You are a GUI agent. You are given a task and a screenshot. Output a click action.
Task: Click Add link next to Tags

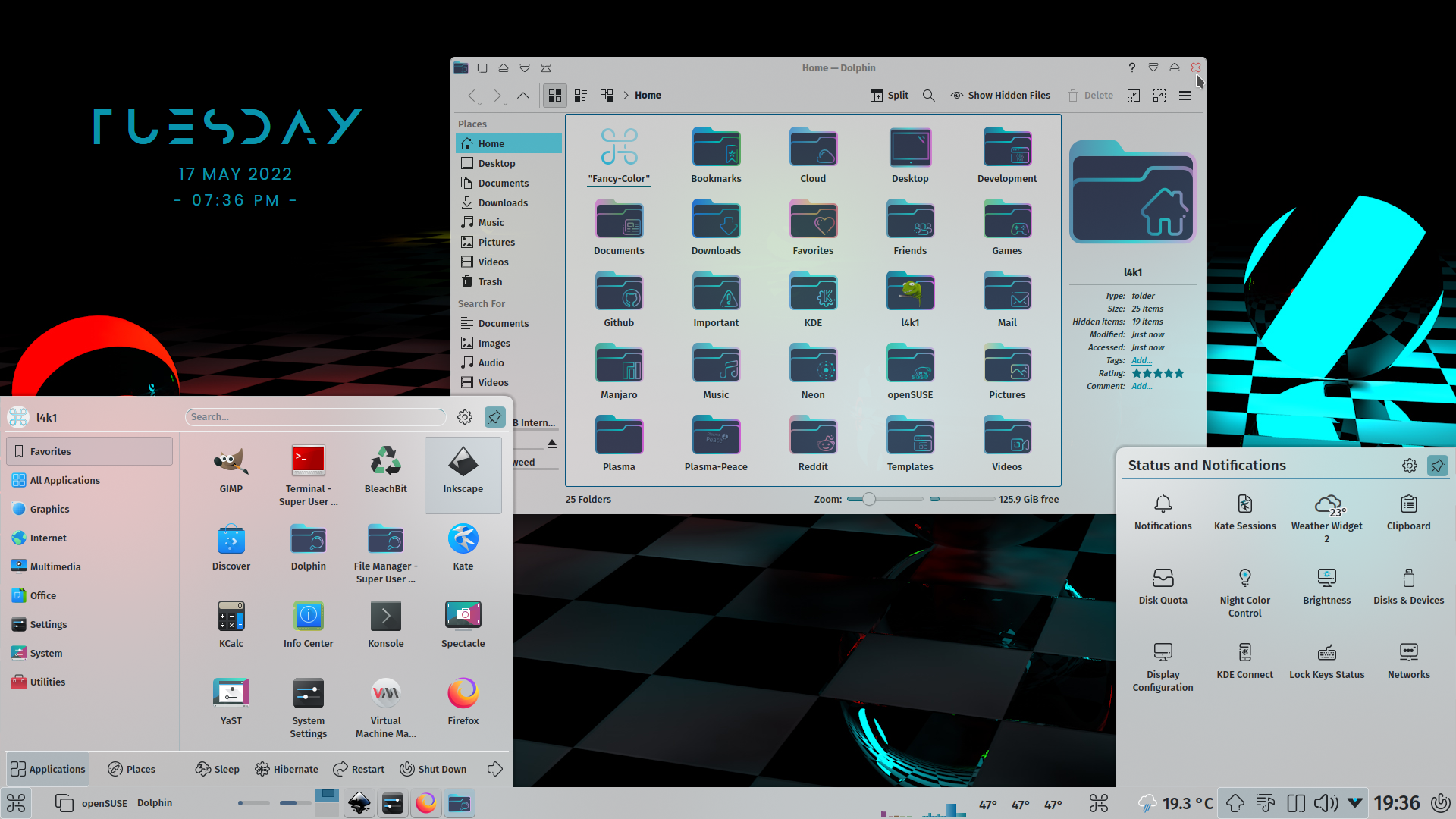(1141, 360)
